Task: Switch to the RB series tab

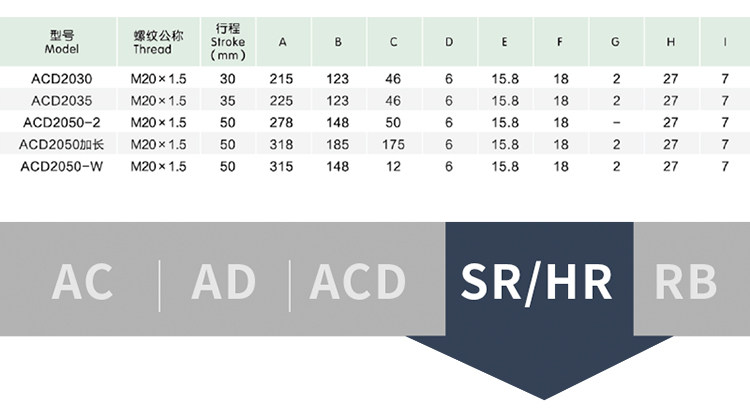Action: pos(686,281)
